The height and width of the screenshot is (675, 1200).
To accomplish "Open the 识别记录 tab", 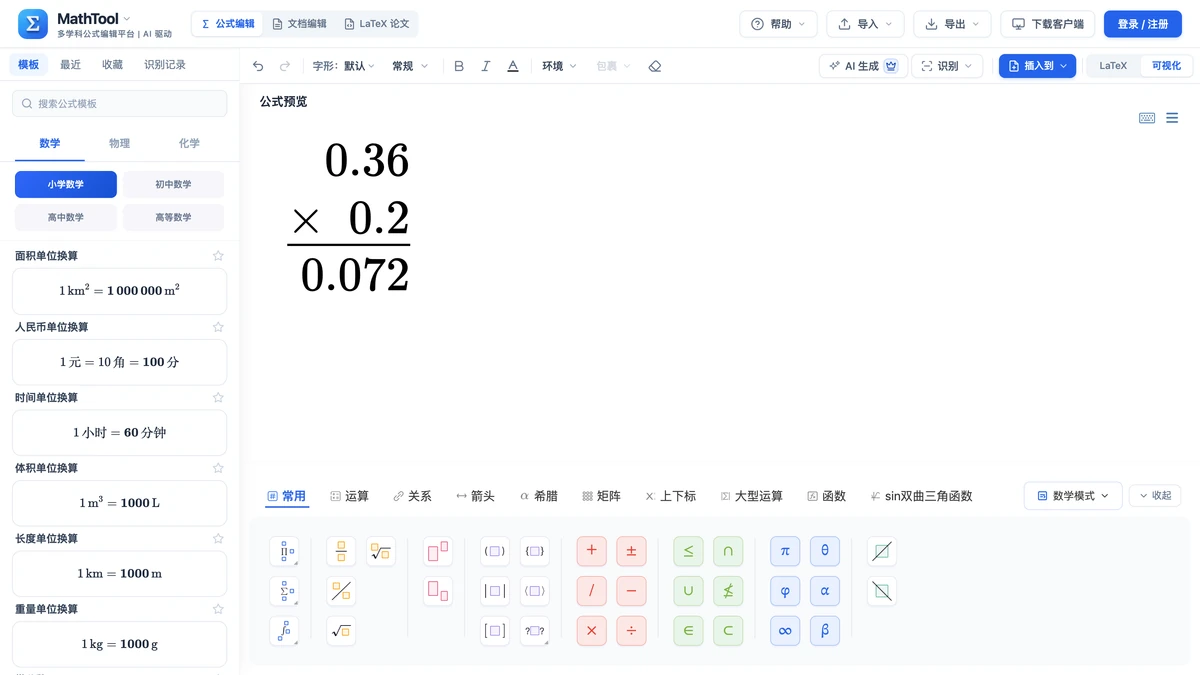I will tap(165, 65).
